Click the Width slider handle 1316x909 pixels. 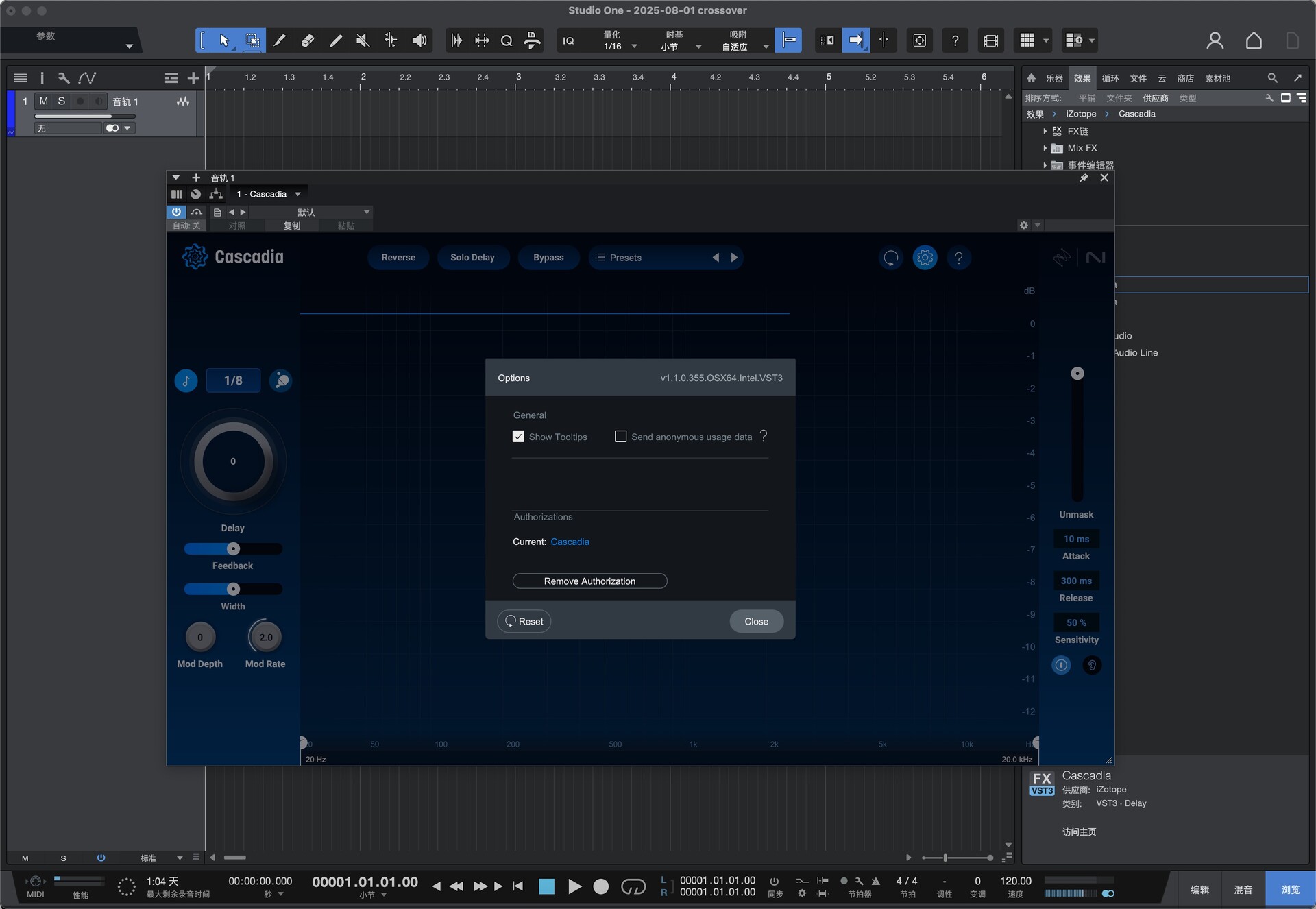click(x=233, y=589)
